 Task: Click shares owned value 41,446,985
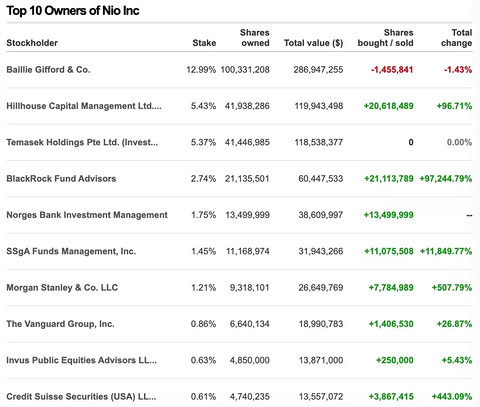tap(247, 142)
